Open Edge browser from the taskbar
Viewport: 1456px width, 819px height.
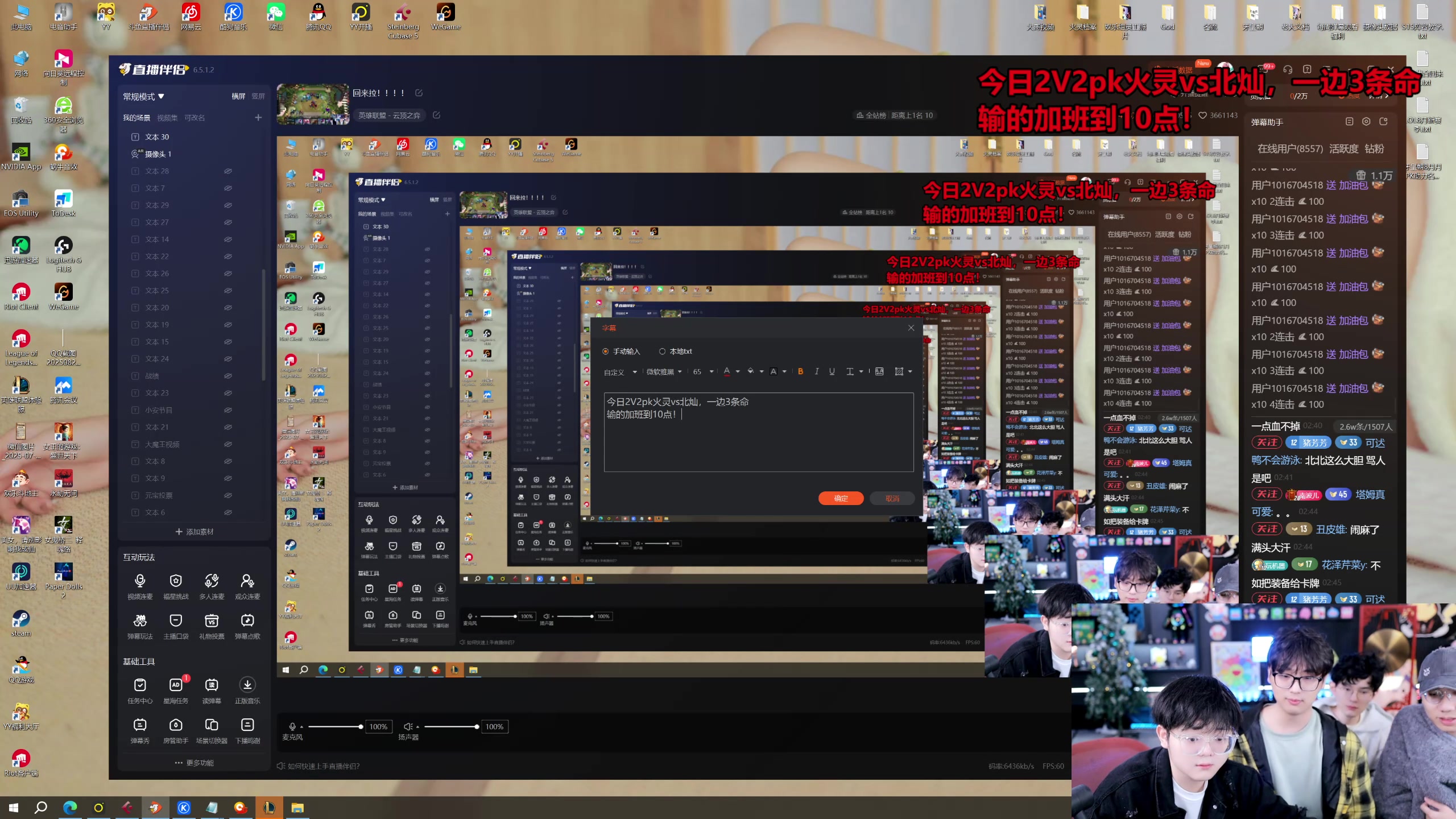point(70,807)
